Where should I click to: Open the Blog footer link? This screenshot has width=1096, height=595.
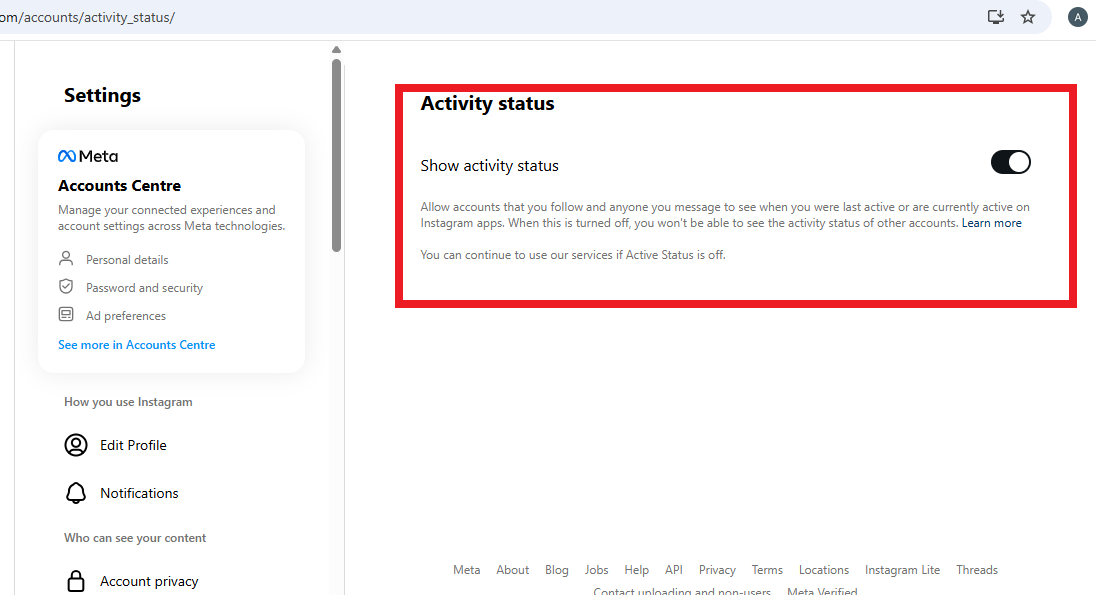pos(556,570)
